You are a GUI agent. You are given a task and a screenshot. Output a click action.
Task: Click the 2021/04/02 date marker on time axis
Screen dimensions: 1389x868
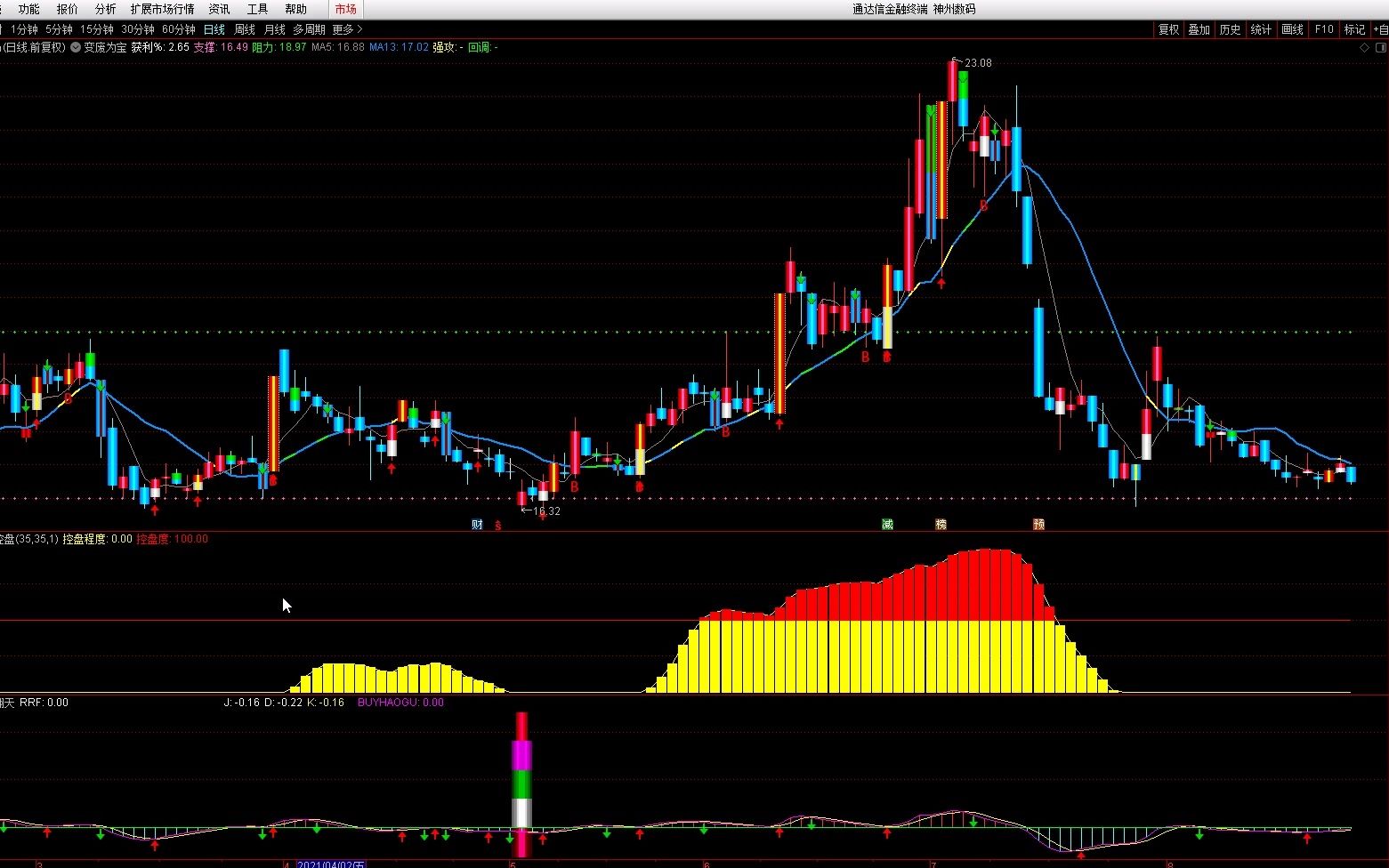[x=330, y=864]
